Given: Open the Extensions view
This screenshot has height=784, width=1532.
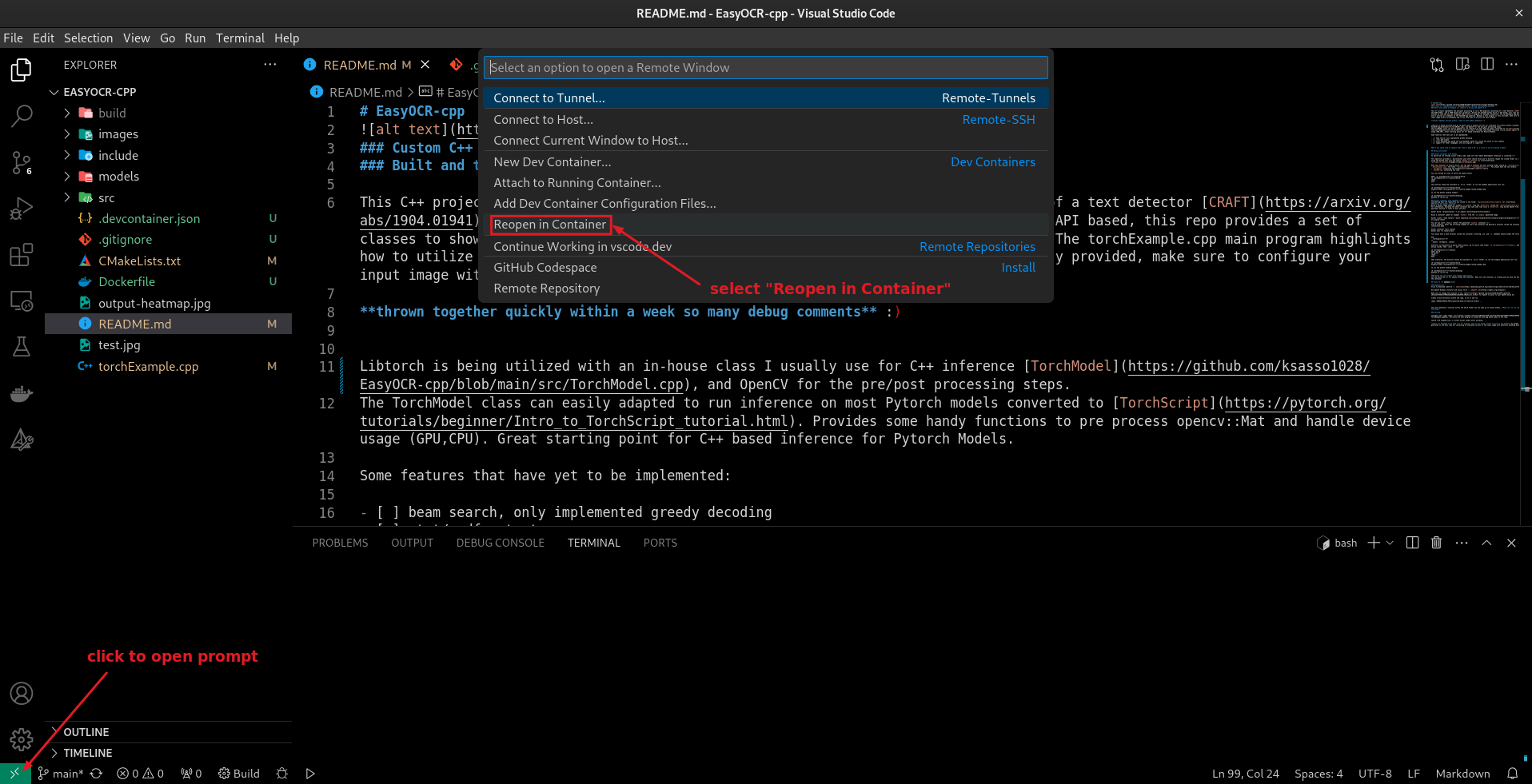Looking at the screenshot, I should (22, 255).
